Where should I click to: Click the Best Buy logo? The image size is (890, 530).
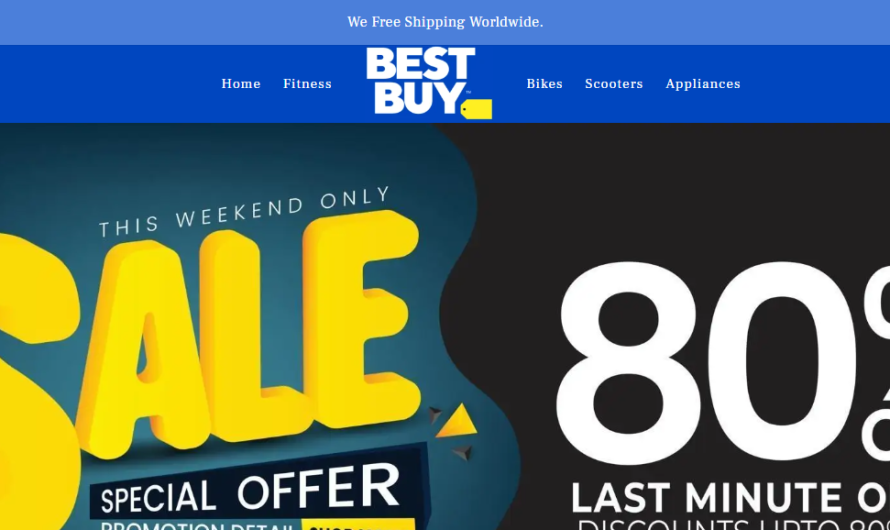click(429, 83)
